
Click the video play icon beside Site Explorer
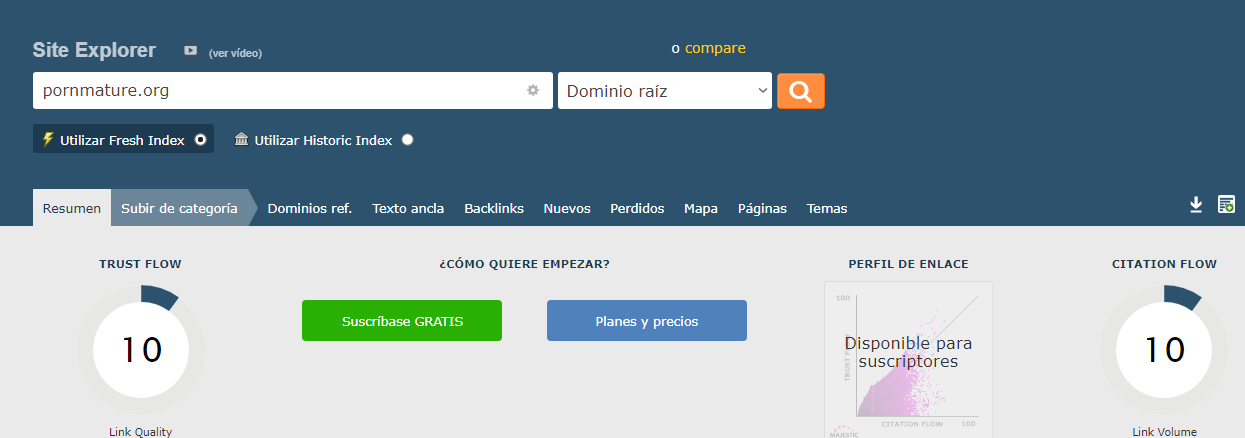point(190,50)
